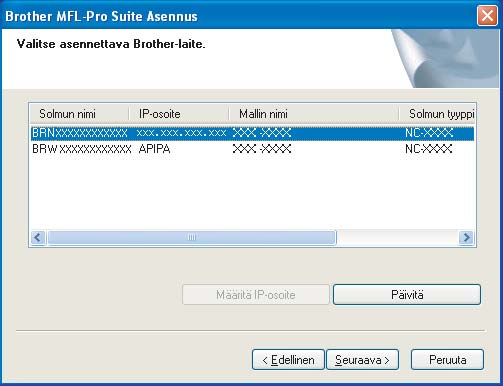Click the APIPA IP address cell

click(x=154, y=149)
